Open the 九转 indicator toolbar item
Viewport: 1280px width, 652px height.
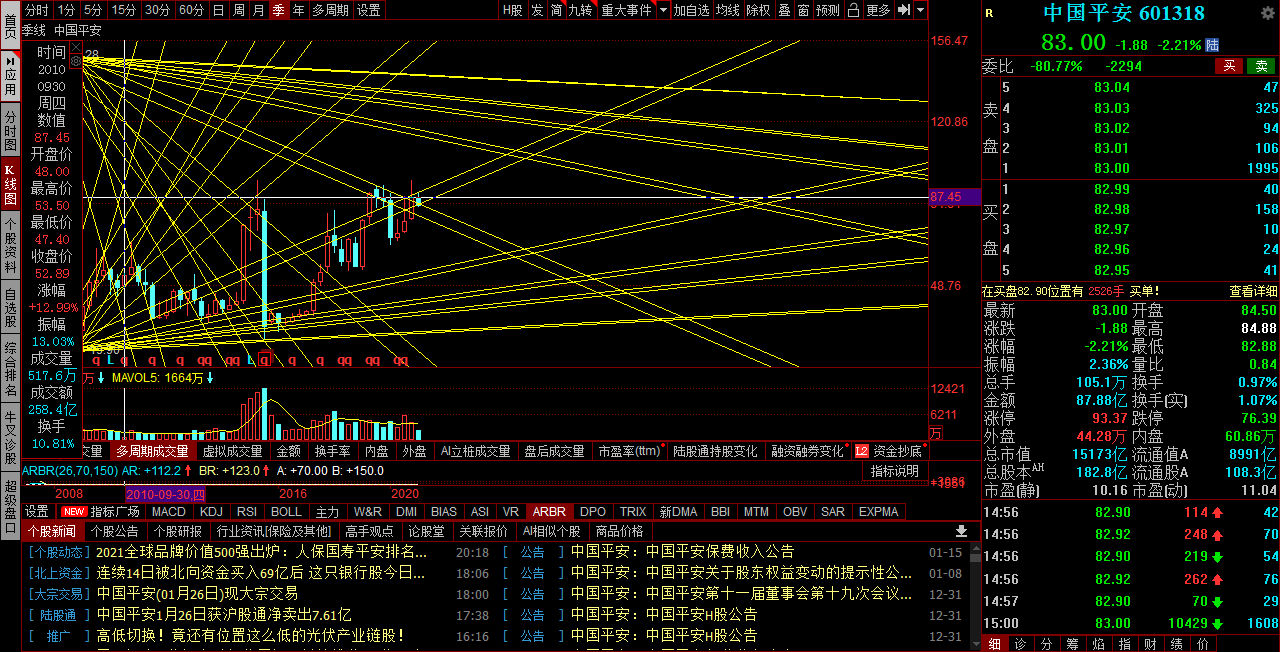pyautogui.click(x=580, y=10)
